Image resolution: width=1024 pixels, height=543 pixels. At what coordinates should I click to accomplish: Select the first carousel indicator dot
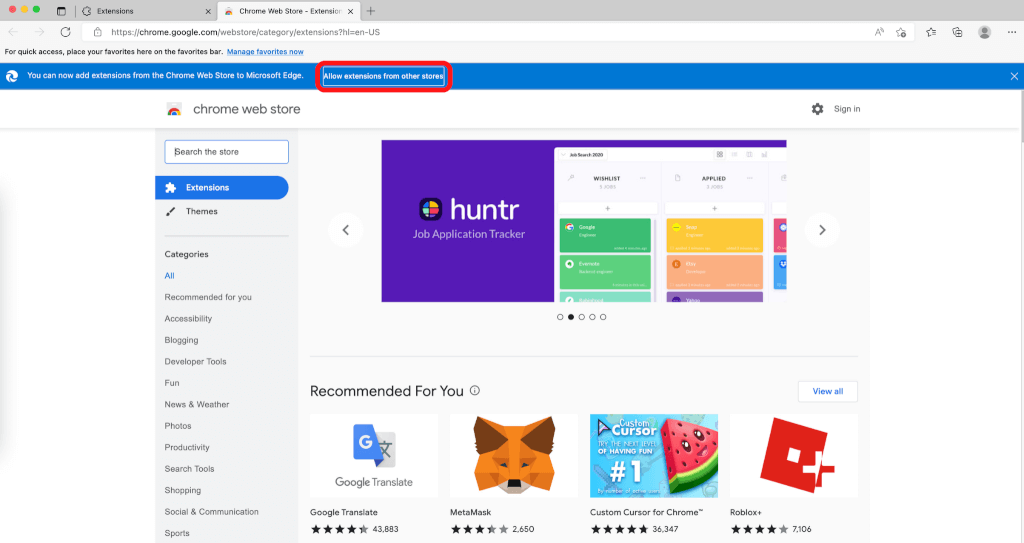560,317
